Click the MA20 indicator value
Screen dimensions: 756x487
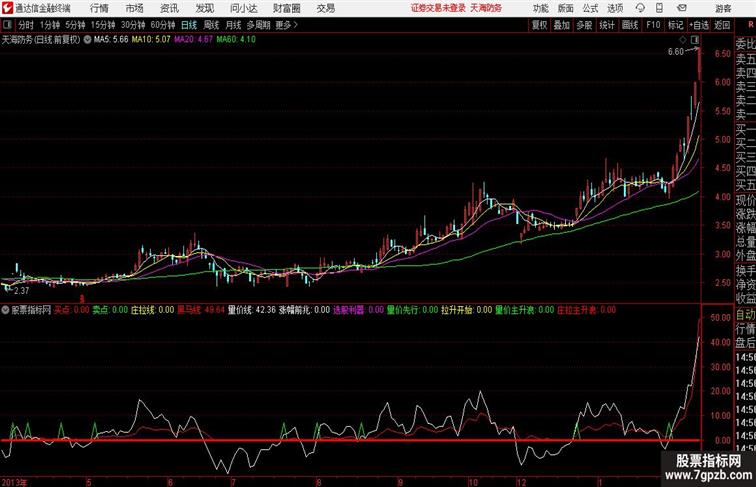pos(193,40)
